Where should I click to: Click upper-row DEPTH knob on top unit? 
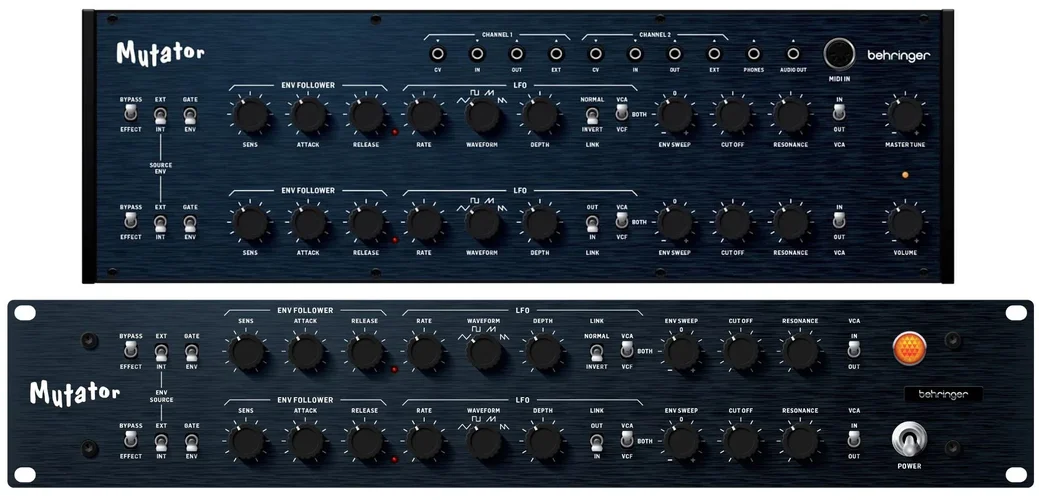[x=540, y=115]
